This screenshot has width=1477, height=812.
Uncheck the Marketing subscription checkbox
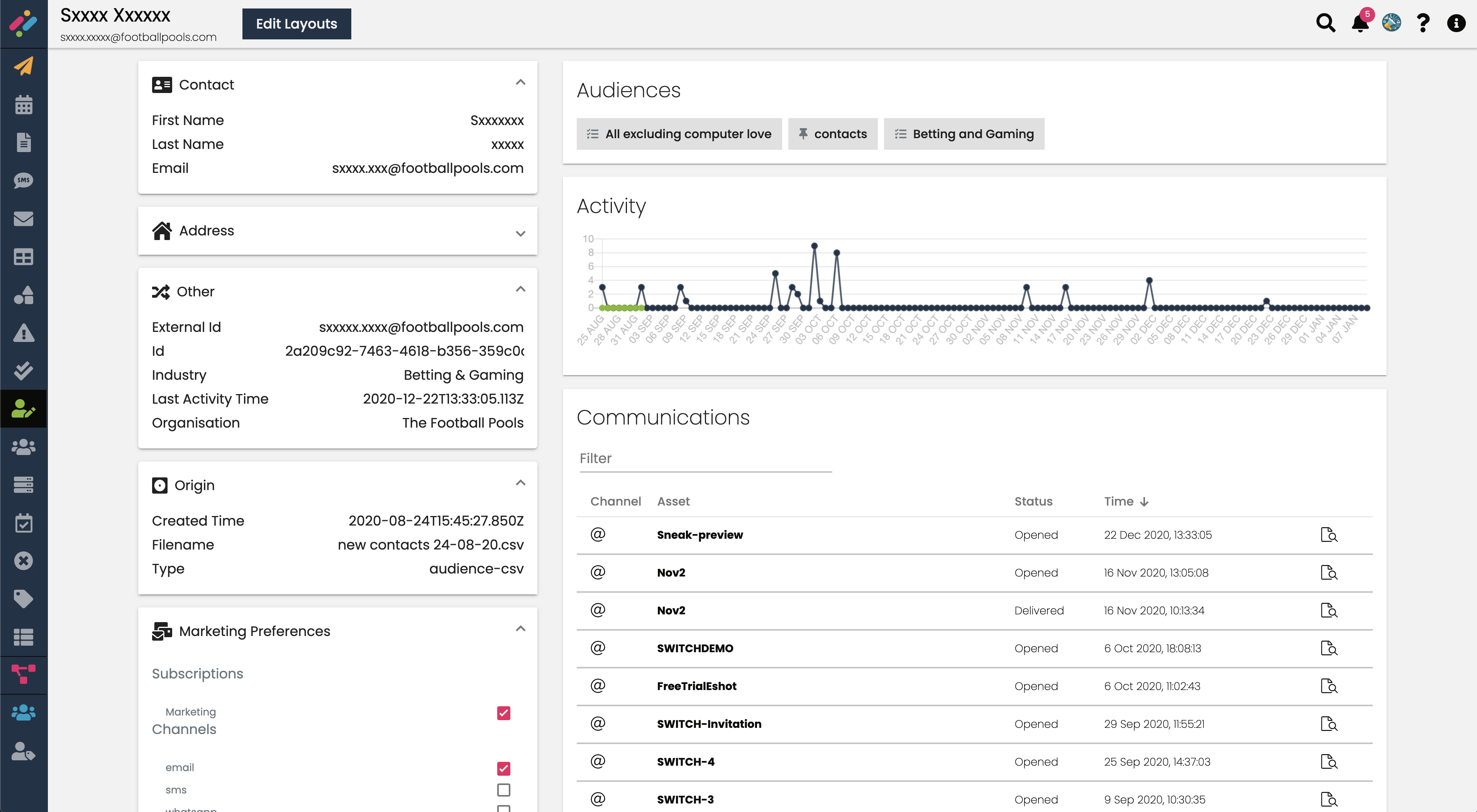pos(503,714)
